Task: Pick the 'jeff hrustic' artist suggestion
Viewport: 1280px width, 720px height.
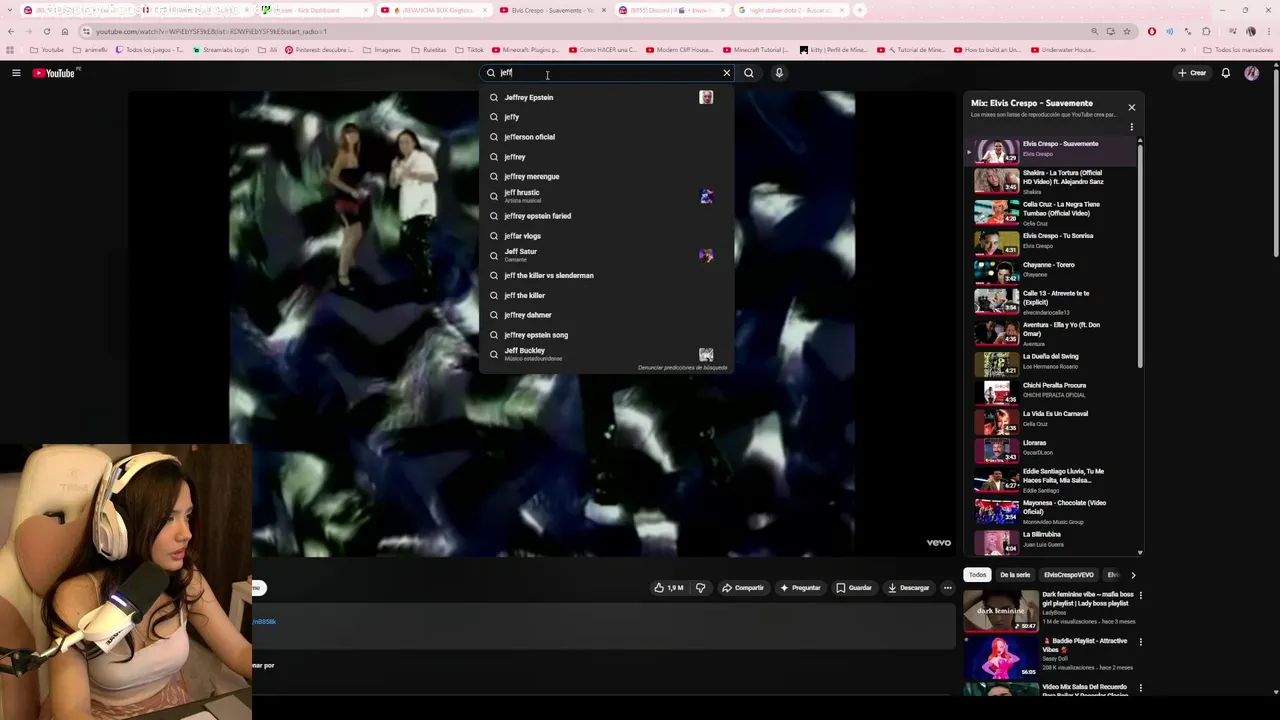Action: point(606,196)
